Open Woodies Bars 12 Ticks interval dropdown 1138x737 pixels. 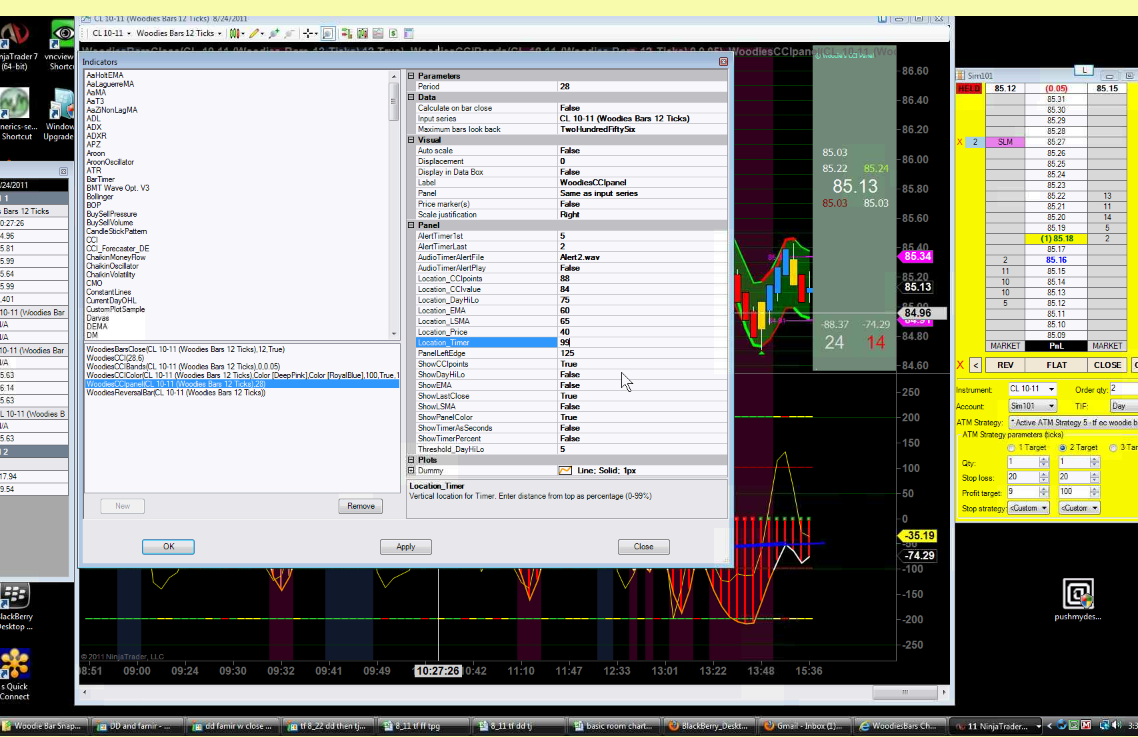point(179,33)
